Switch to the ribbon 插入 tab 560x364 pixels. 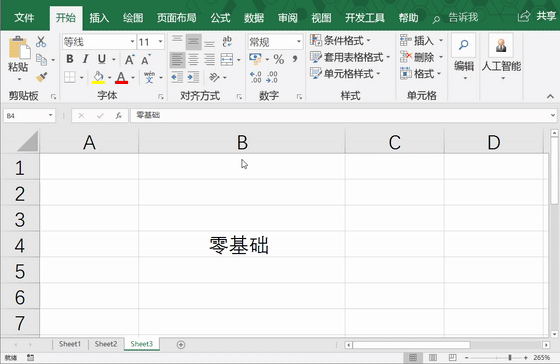(x=99, y=18)
